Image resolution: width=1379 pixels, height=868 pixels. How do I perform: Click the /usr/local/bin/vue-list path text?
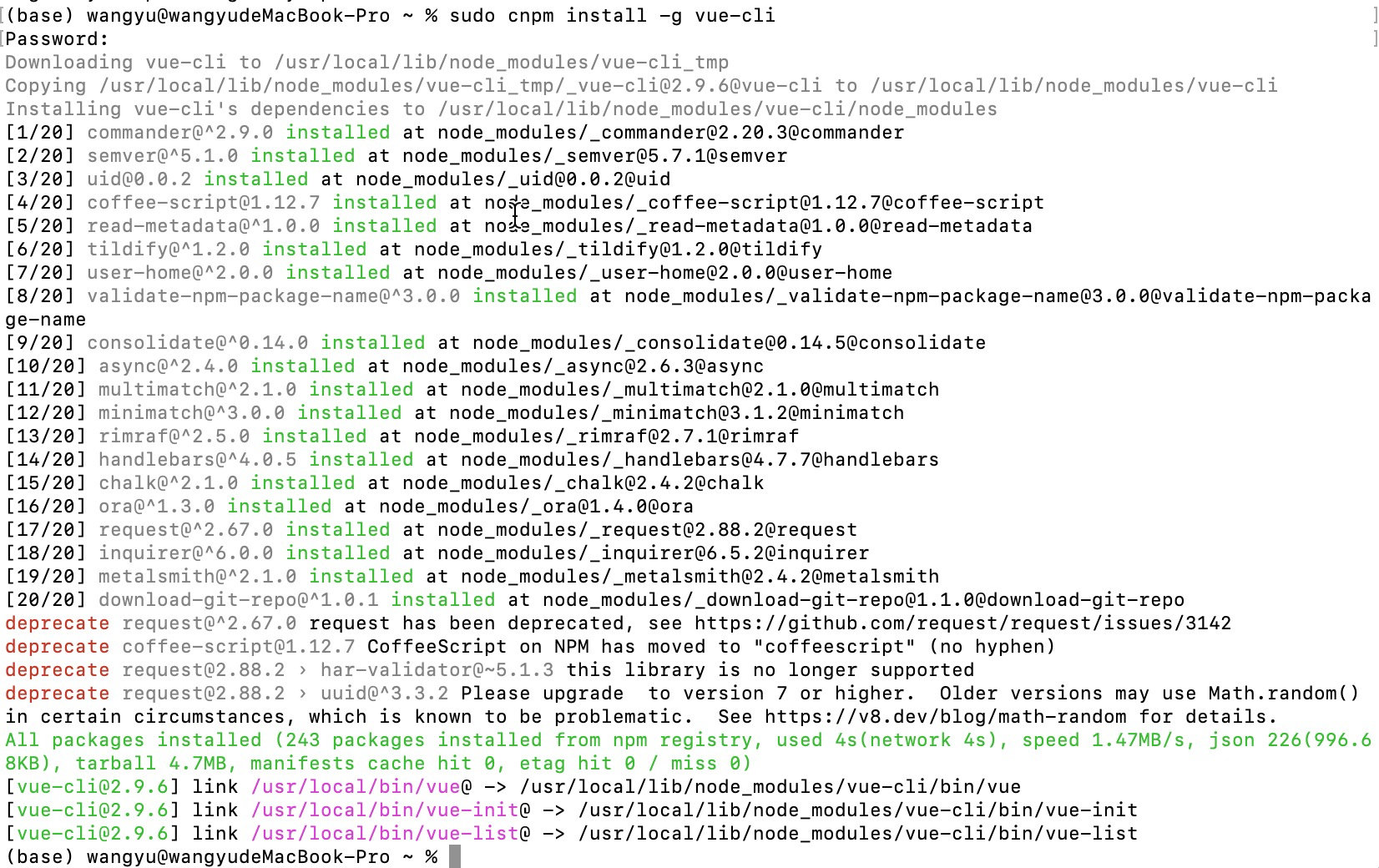385,834
